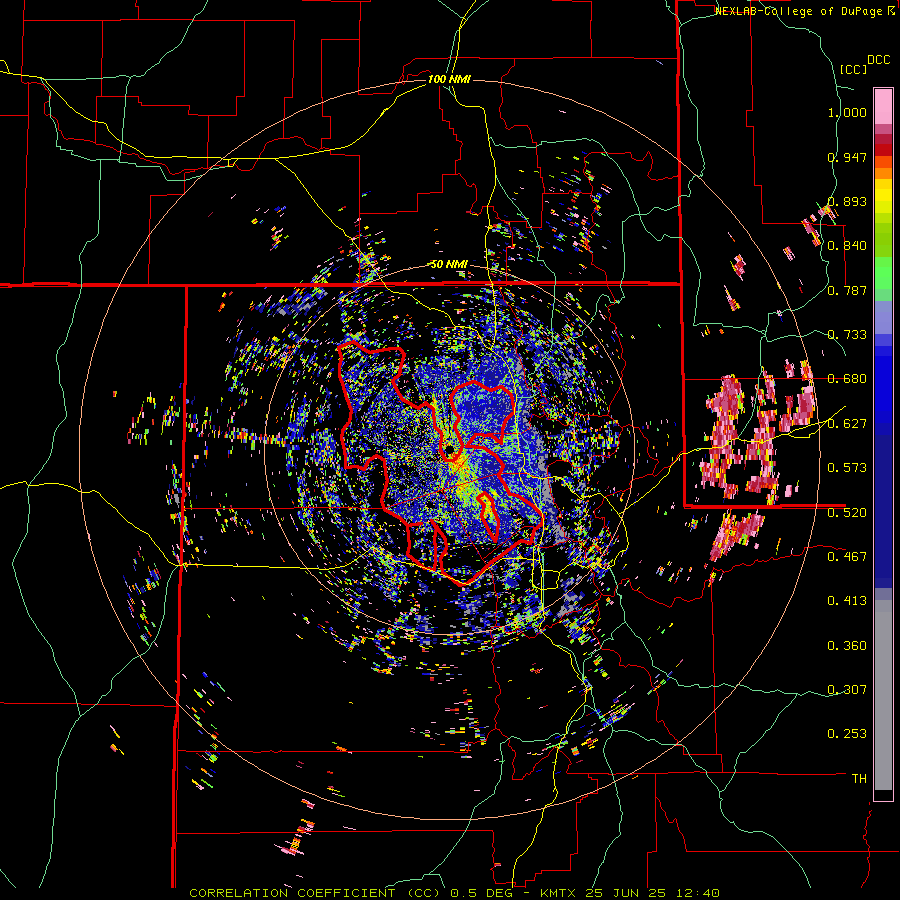
Task: Select the 0.307 legend value
Action: tap(847, 689)
